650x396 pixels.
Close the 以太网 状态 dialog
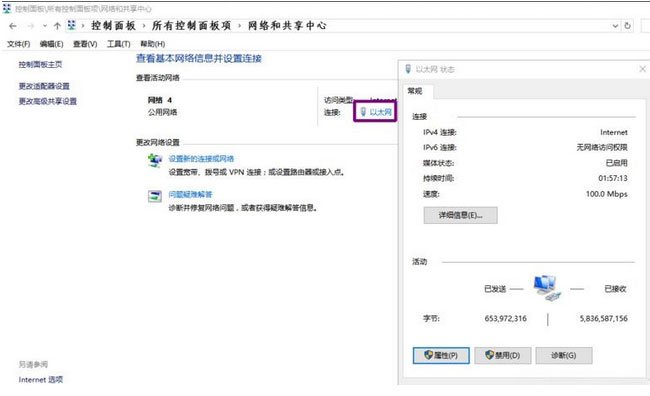click(x=642, y=69)
